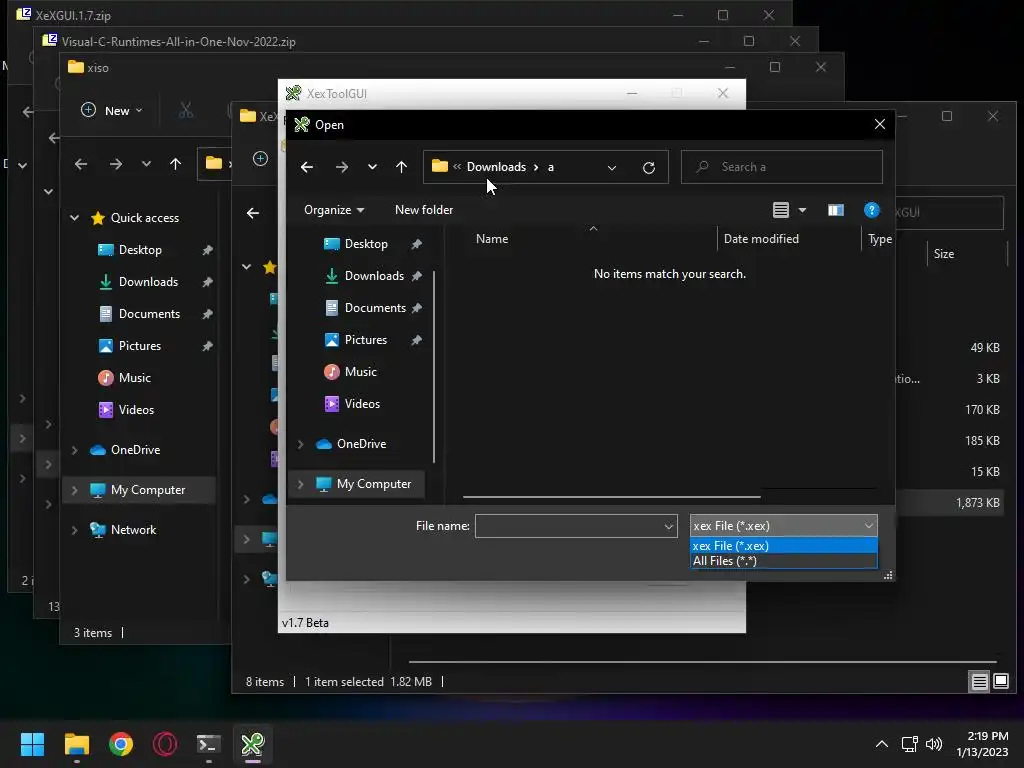Focus the 'Search a' field
1024x768 pixels.
[782, 167]
